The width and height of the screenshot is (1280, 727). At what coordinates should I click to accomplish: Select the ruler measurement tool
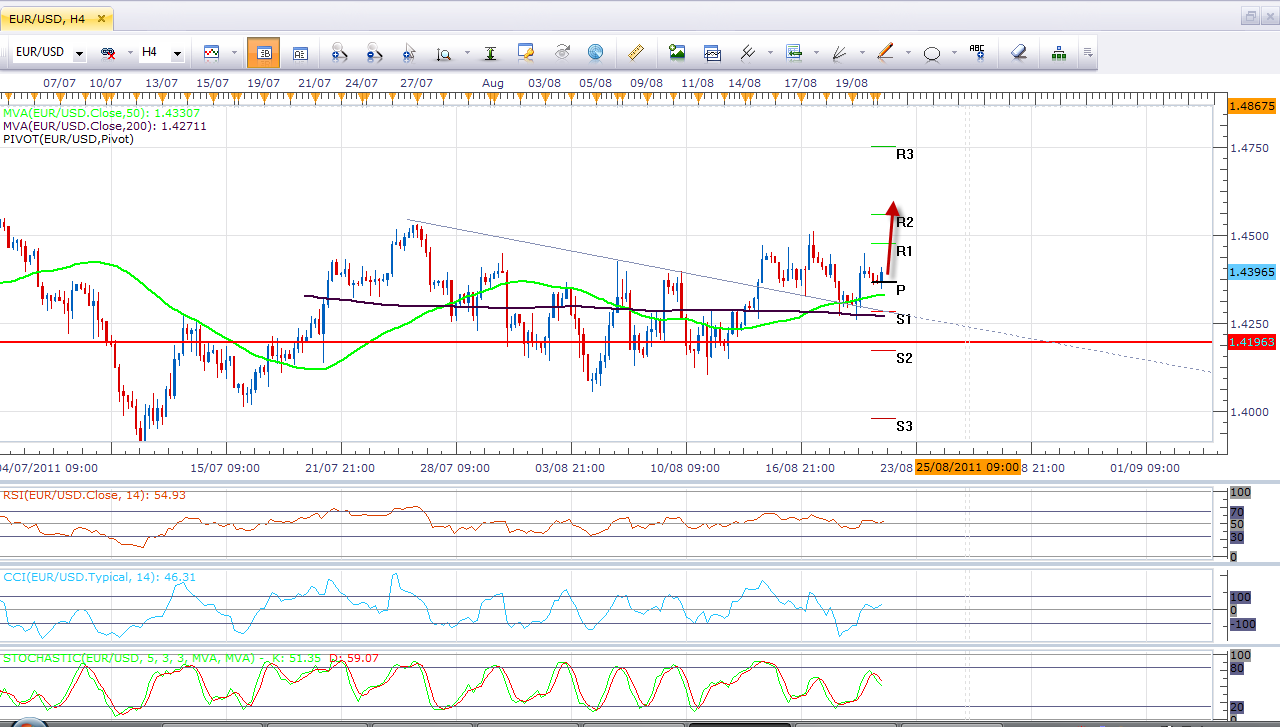(x=635, y=53)
